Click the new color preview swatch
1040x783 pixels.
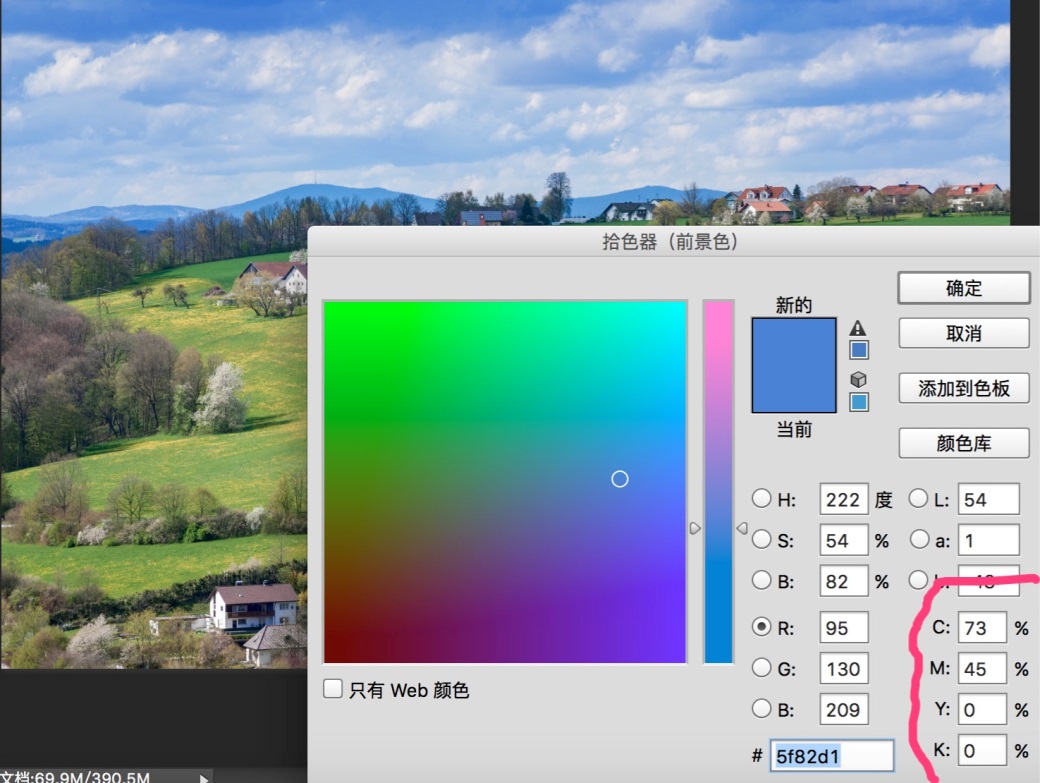pos(794,341)
